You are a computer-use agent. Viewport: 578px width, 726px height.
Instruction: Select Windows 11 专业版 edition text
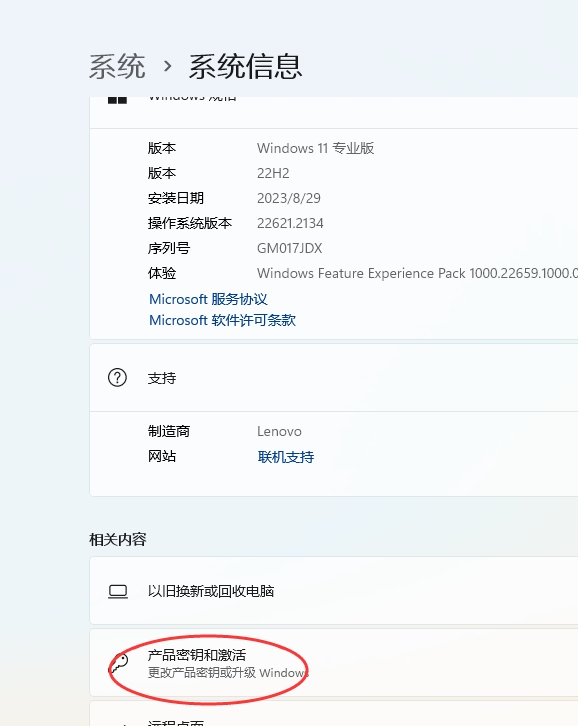coord(315,148)
